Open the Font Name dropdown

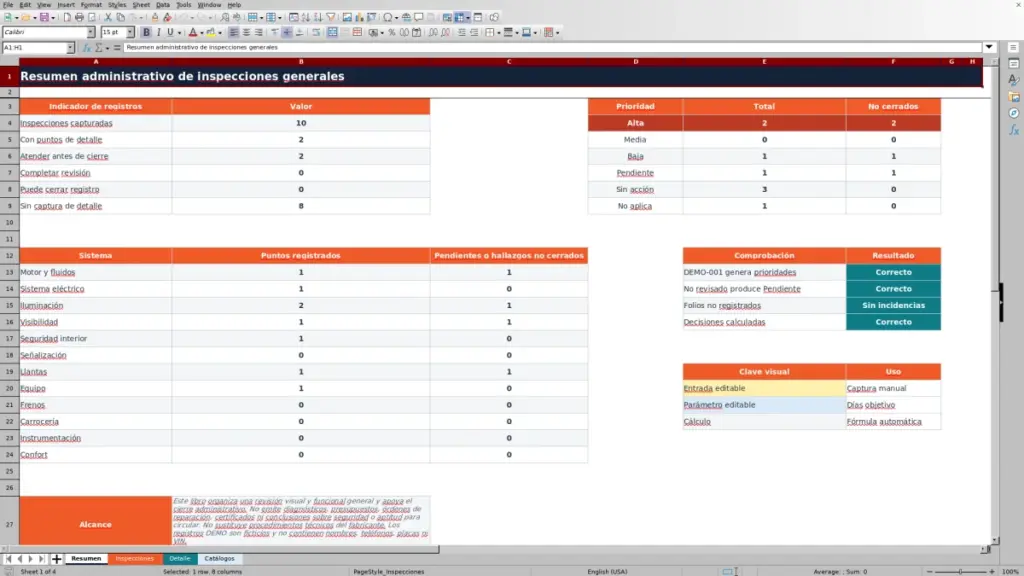91,33
